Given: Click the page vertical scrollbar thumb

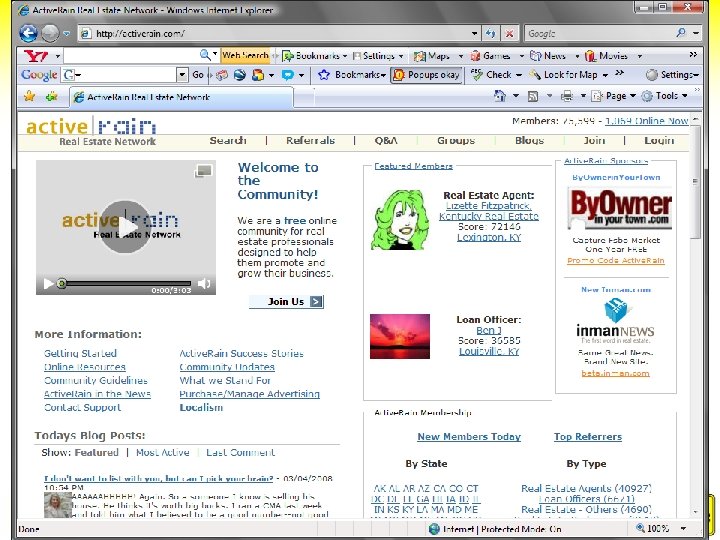Looking at the screenshot, I should click(x=695, y=182).
